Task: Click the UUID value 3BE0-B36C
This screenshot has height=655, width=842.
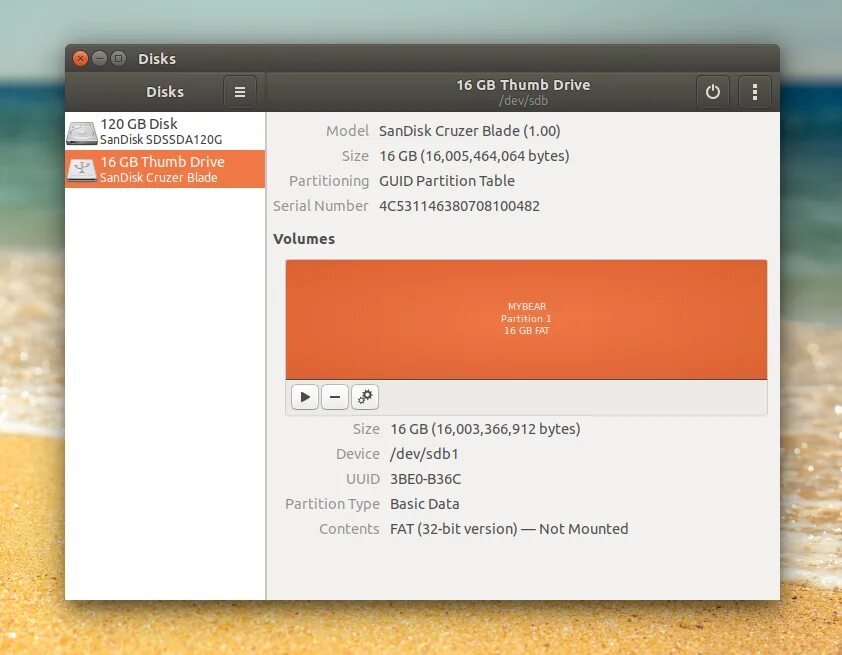Action: (425, 479)
